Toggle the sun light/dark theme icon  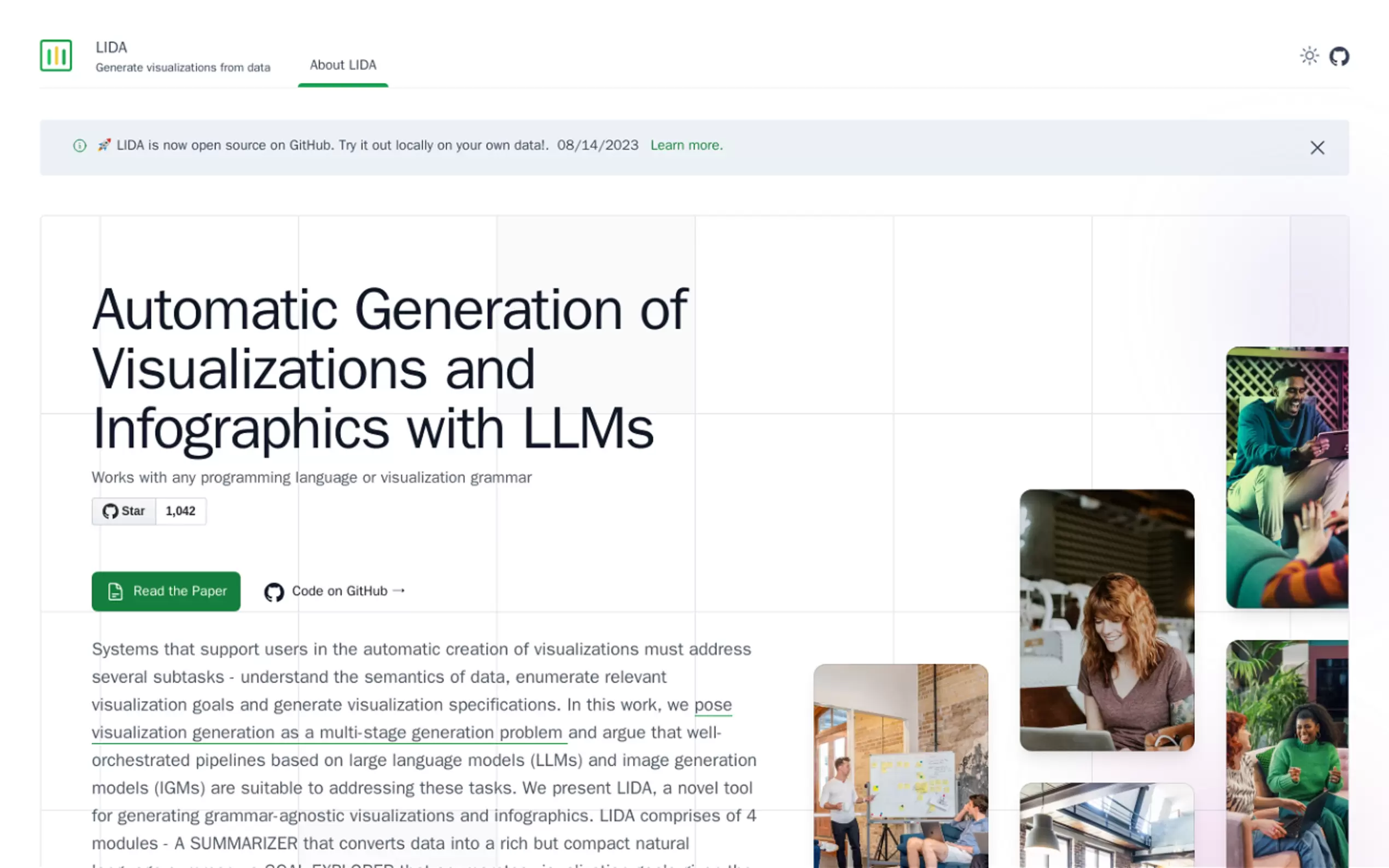pyautogui.click(x=1309, y=56)
